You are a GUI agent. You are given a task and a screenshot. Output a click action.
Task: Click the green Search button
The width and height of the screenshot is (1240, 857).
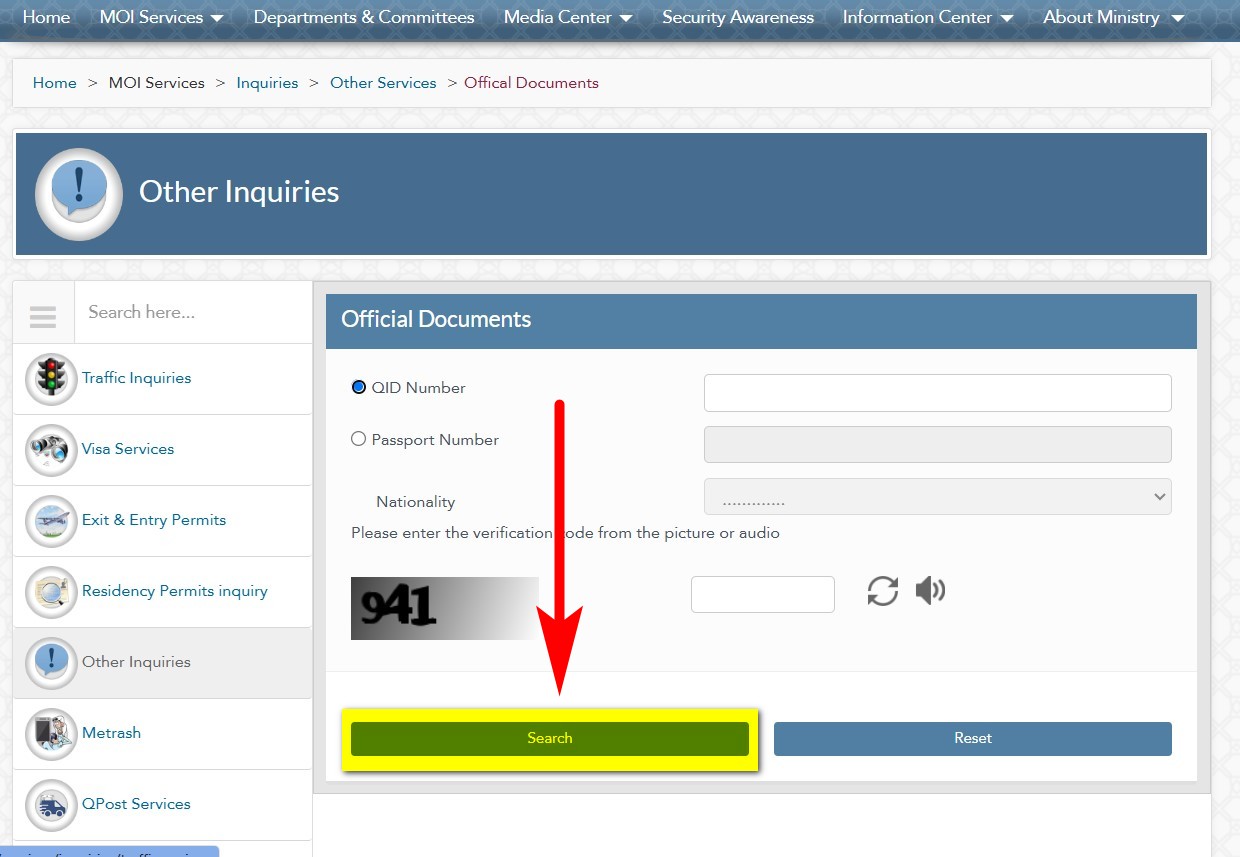pos(549,738)
